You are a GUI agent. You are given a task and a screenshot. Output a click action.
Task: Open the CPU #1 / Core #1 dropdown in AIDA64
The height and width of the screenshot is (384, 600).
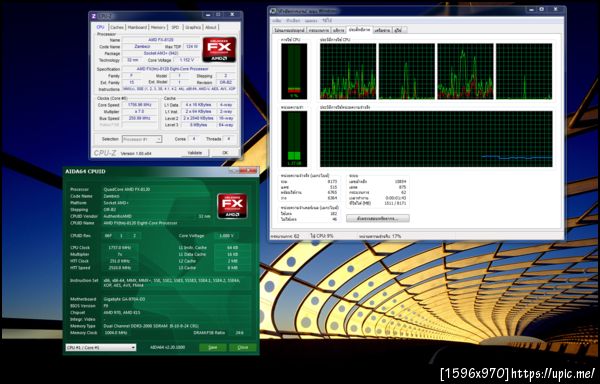click(101, 347)
